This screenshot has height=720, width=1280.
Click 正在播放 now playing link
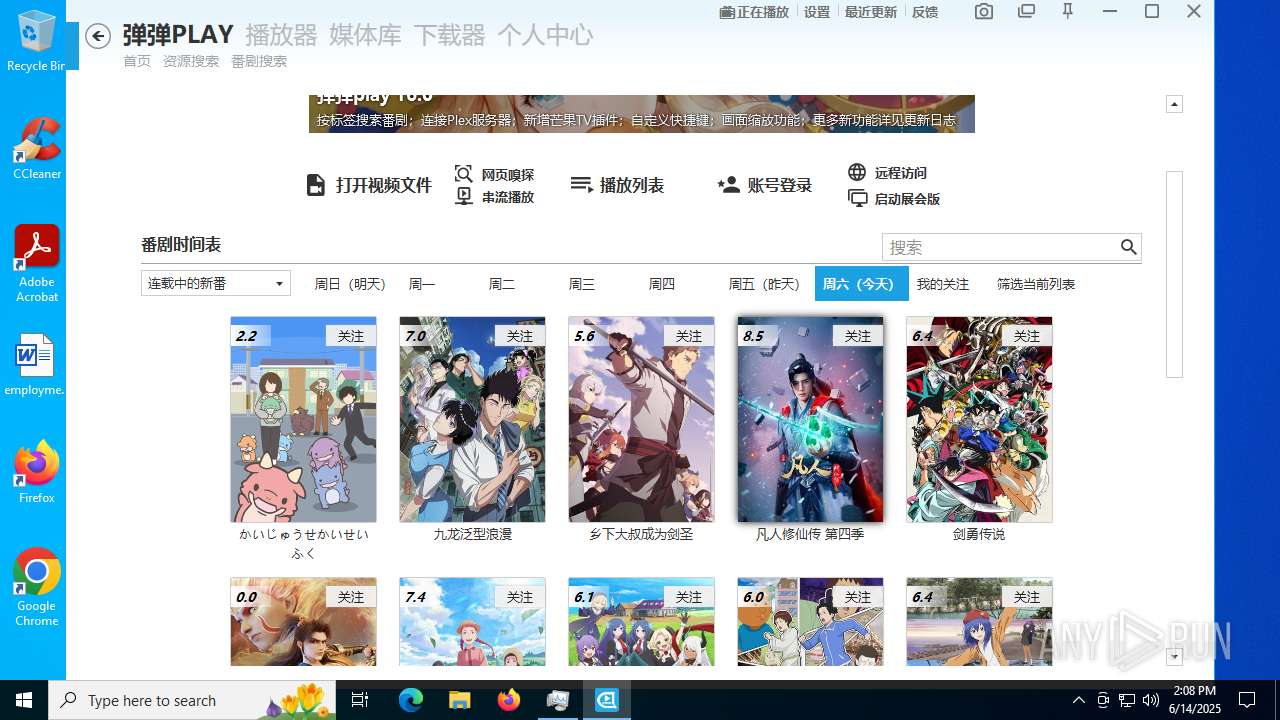754,12
